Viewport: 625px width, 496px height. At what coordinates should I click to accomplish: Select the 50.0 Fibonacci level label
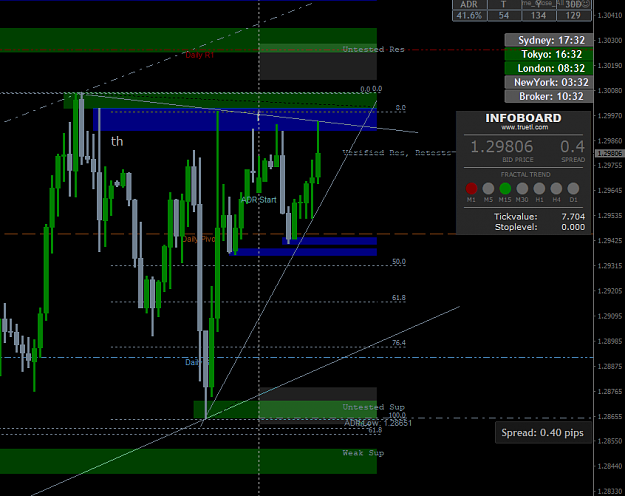coord(399,262)
